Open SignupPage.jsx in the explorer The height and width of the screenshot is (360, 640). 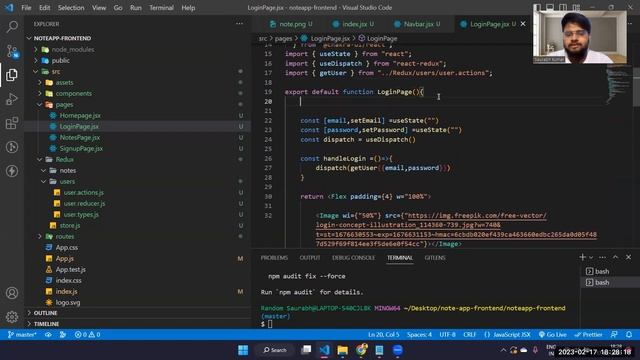click(x=81, y=149)
